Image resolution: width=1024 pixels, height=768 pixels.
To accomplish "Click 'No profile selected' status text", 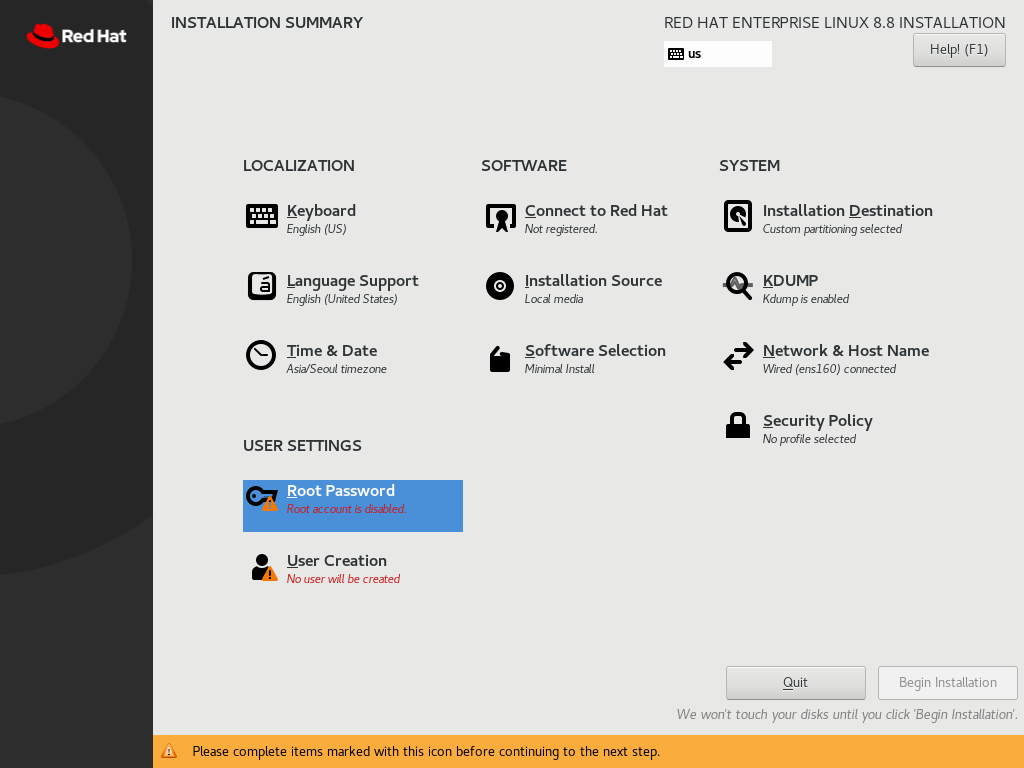I will 809,439.
